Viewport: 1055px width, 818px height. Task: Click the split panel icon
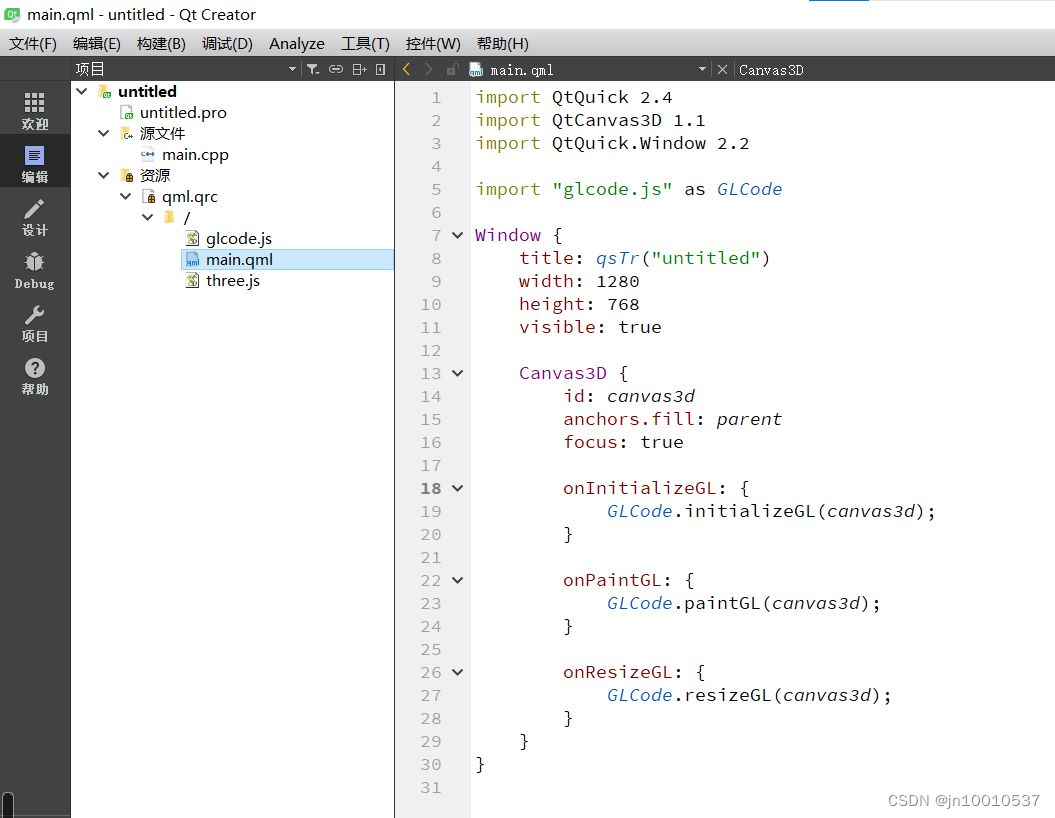pos(359,69)
